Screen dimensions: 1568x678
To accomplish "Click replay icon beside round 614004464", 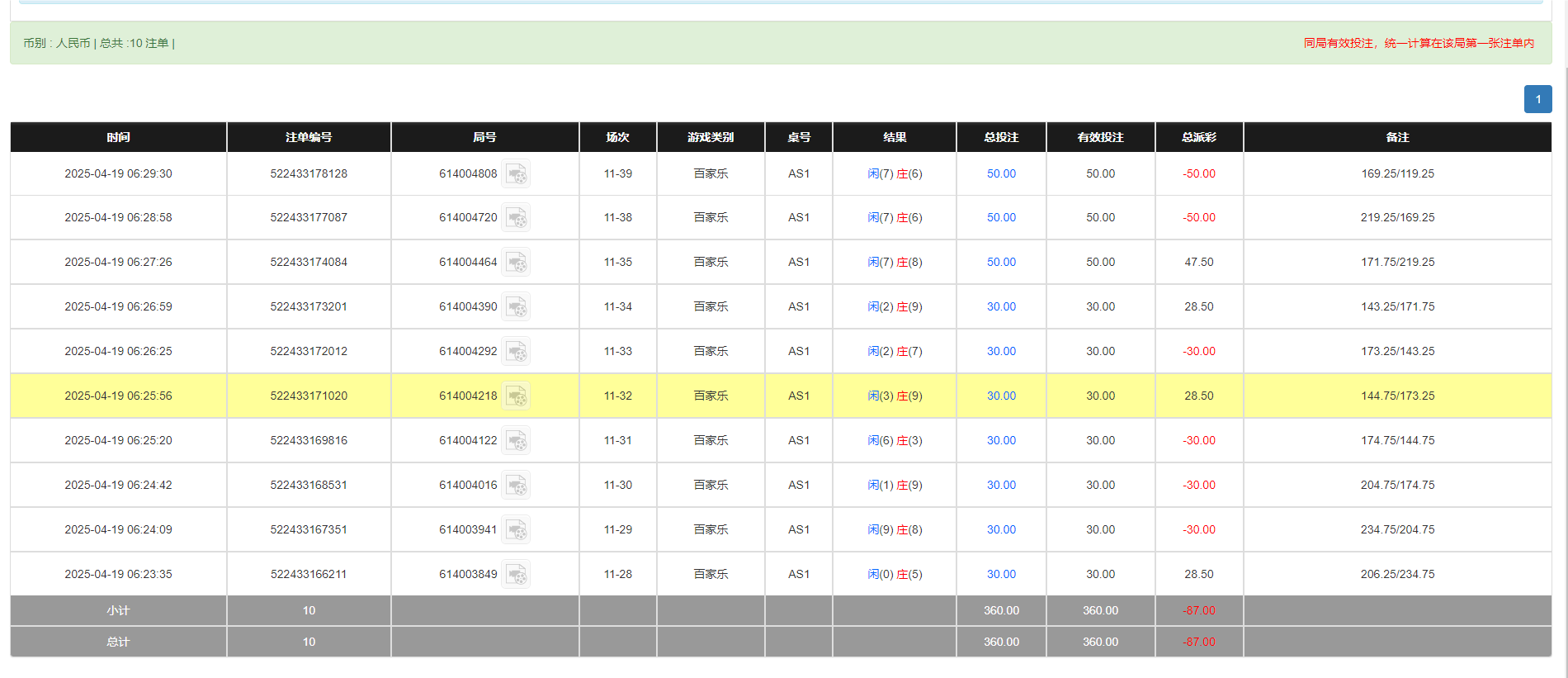I will click(516, 263).
